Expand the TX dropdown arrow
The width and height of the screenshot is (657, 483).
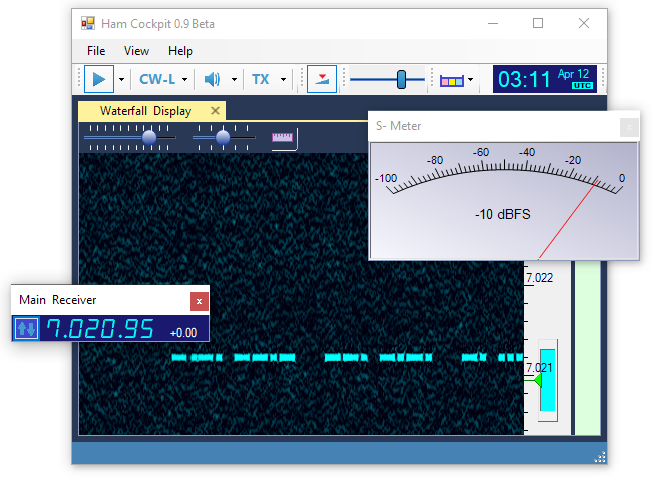click(284, 79)
